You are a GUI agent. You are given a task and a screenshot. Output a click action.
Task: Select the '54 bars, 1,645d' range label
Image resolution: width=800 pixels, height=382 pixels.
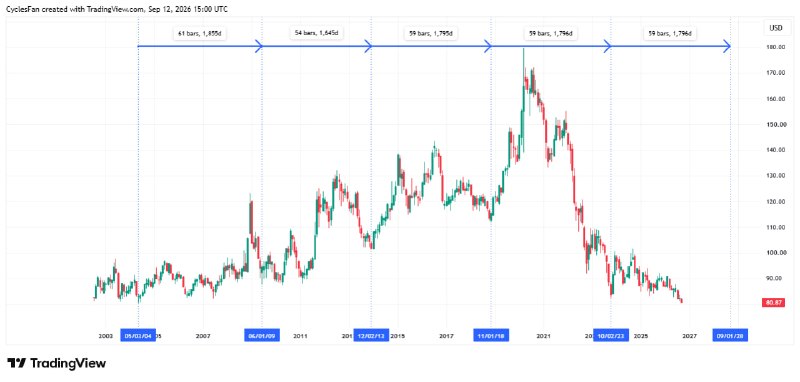317,33
